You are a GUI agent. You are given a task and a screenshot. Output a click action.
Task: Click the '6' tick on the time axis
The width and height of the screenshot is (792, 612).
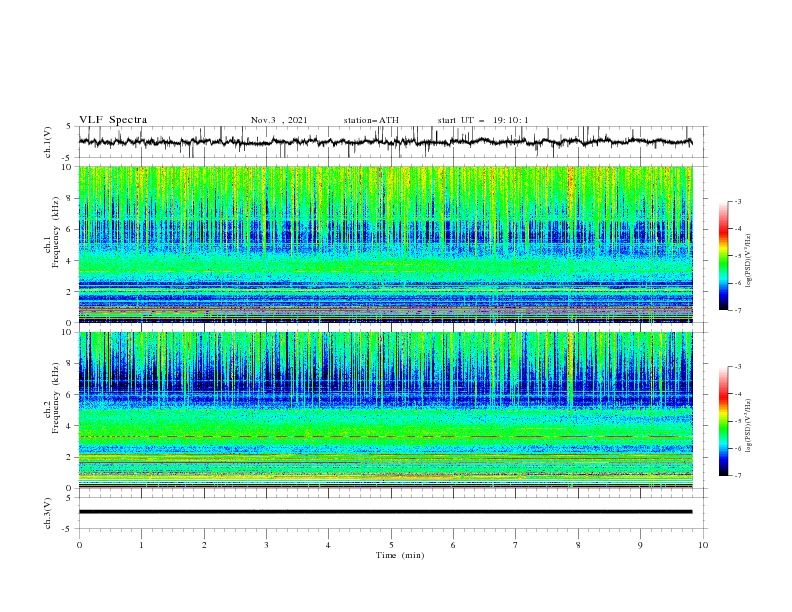(453, 545)
